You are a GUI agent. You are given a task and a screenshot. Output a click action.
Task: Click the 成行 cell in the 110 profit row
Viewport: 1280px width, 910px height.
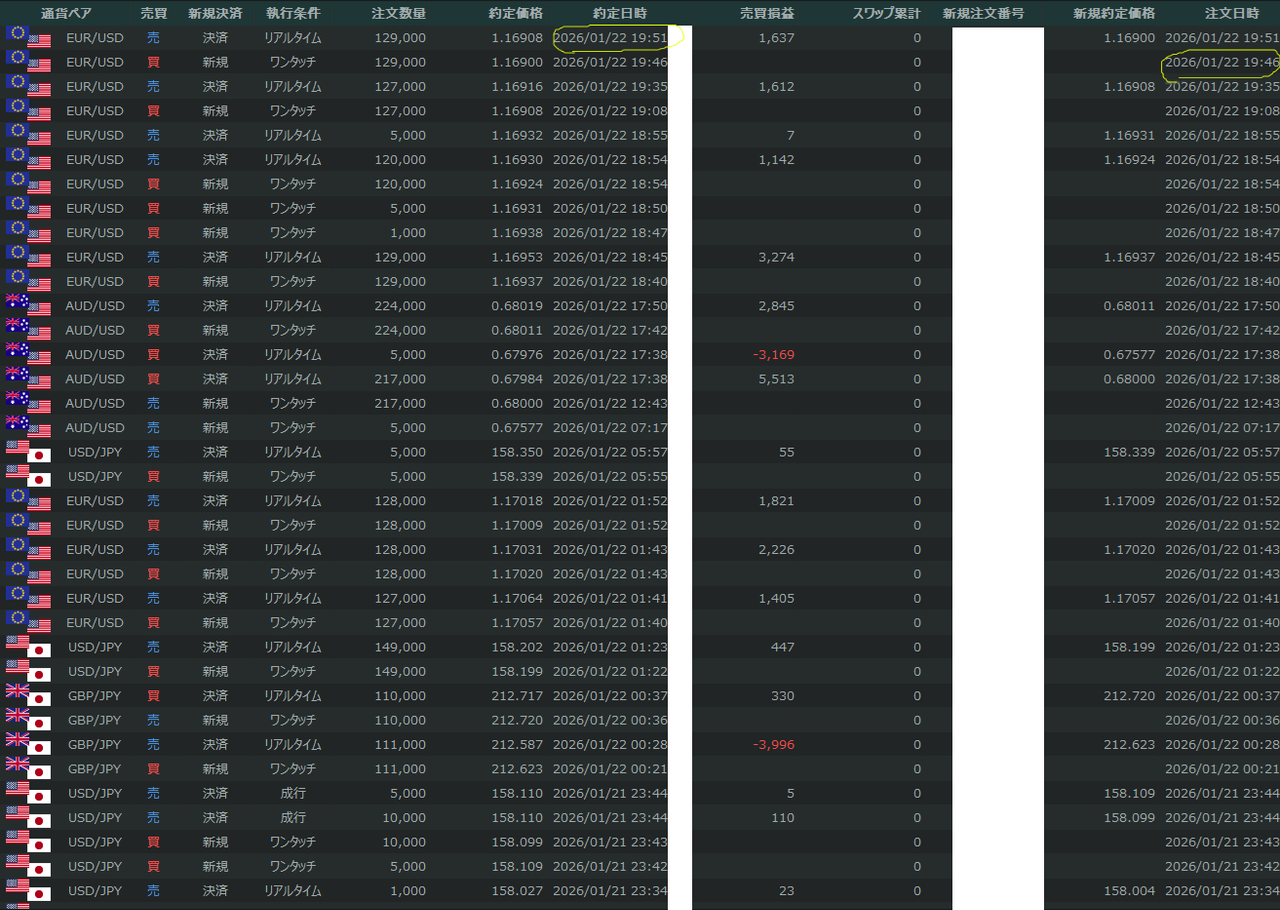pos(292,817)
